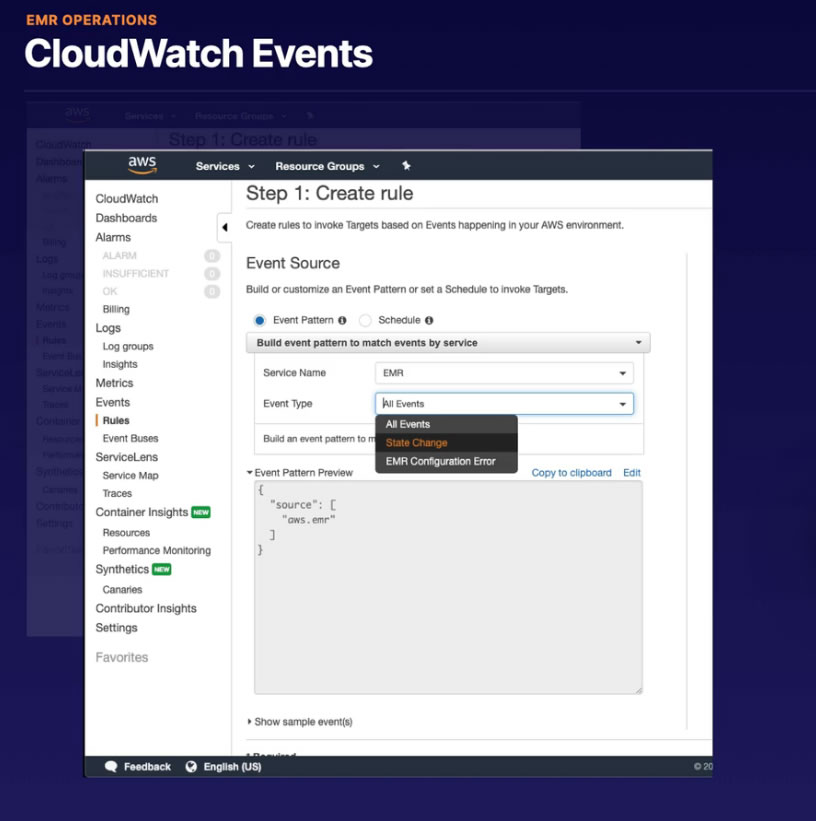Screen dimensions: 816x821
Task: Click the Feedback speech bubble icon
Action: (x=111, y=767)
